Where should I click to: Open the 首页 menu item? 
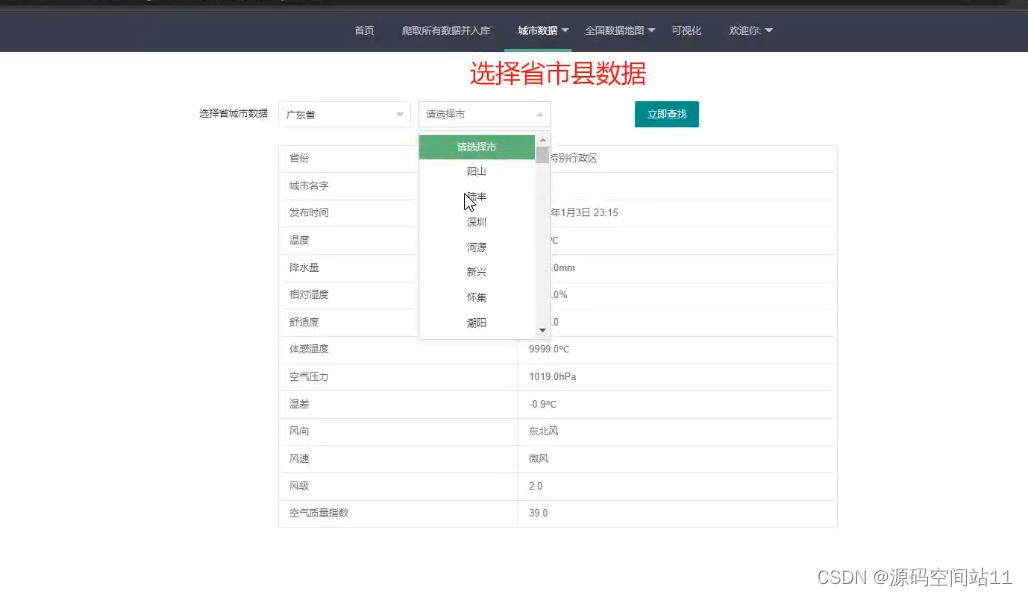pos(363,30)
